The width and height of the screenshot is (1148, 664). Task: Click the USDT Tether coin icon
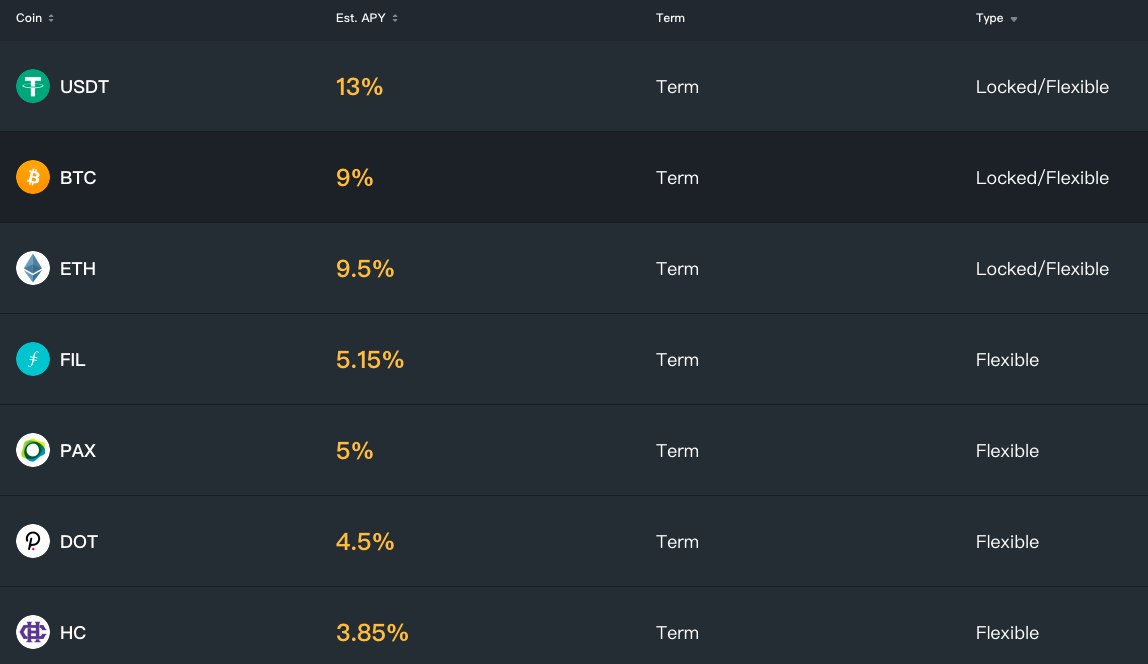pos(33,86)
